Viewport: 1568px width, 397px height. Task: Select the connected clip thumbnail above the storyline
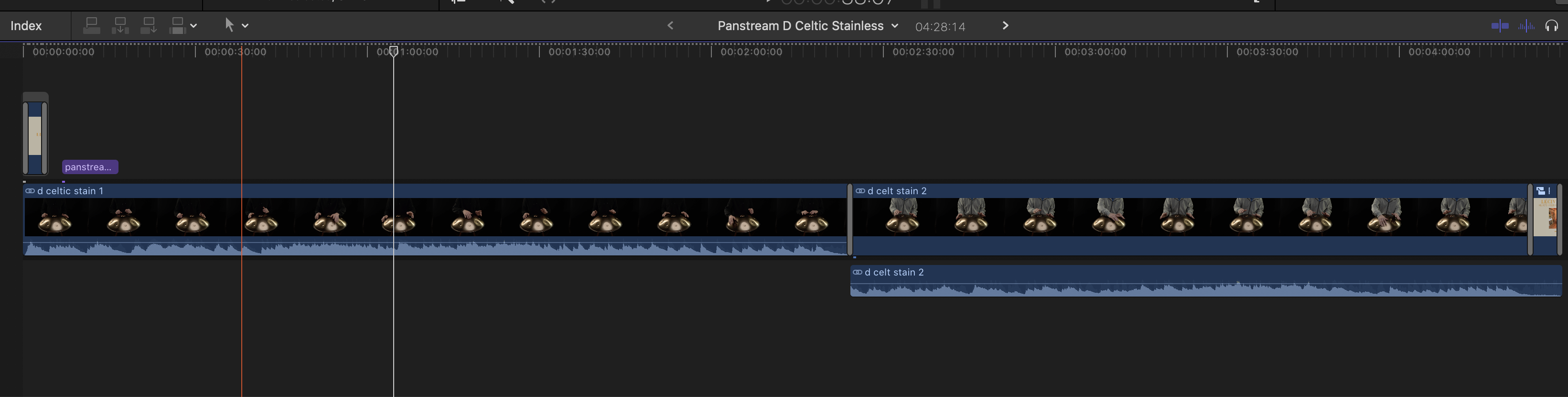click(x=35, y=137)
